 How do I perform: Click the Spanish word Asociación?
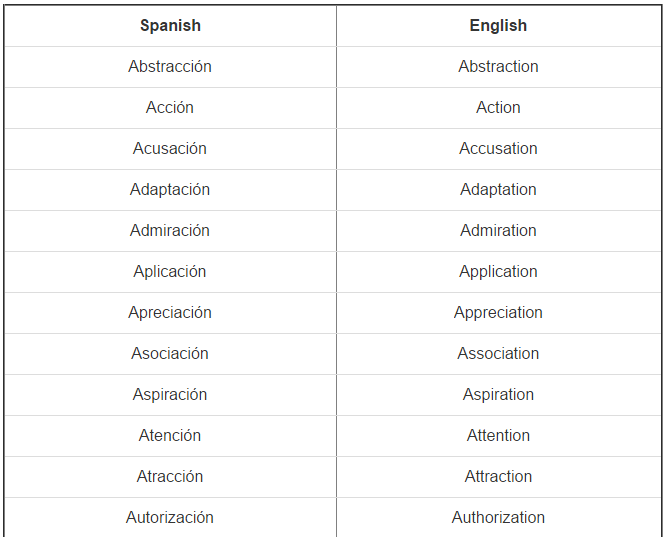pyautogui.click(x=170, y=354)
